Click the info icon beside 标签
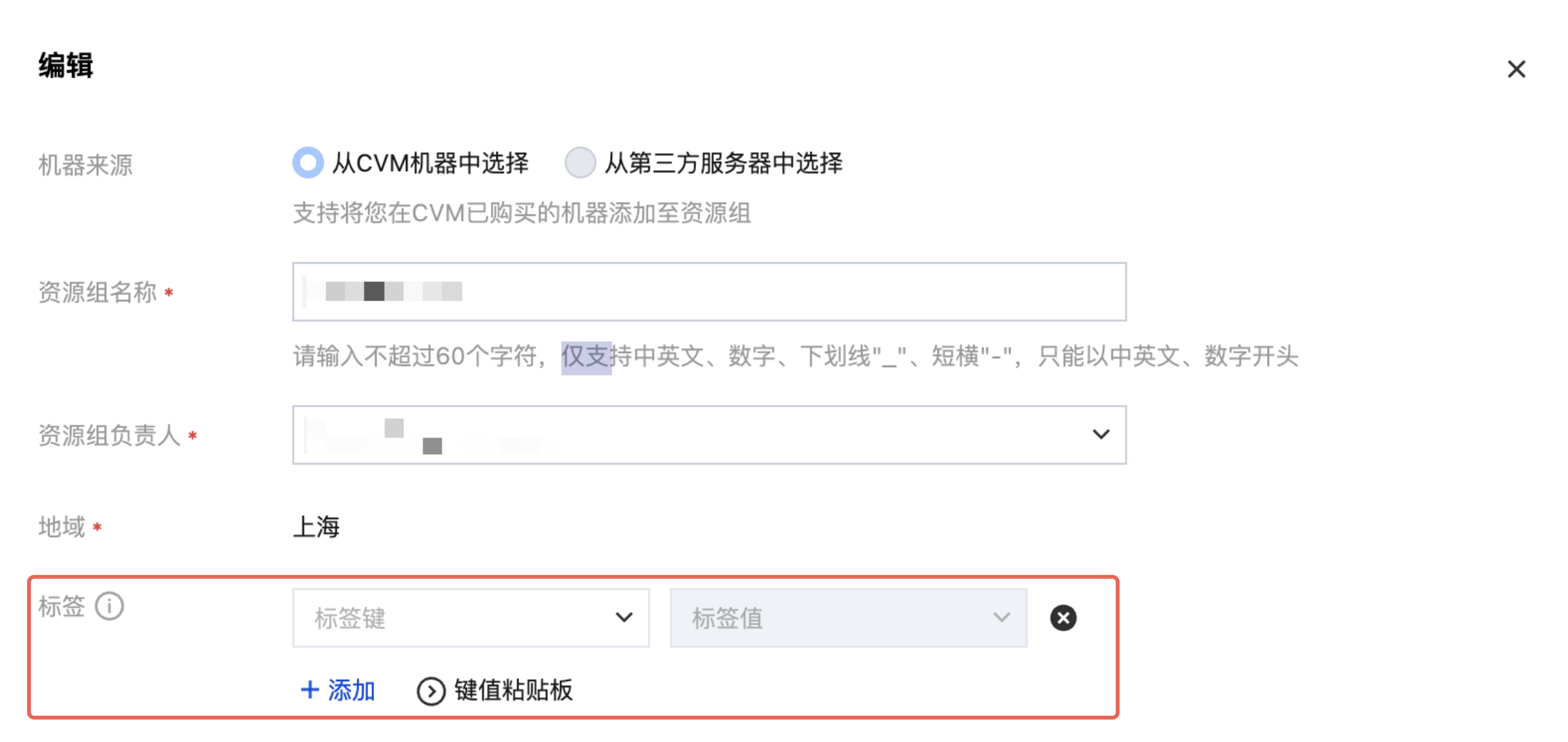The height and width of the screenshot is (742, 1568). [110, 606]
